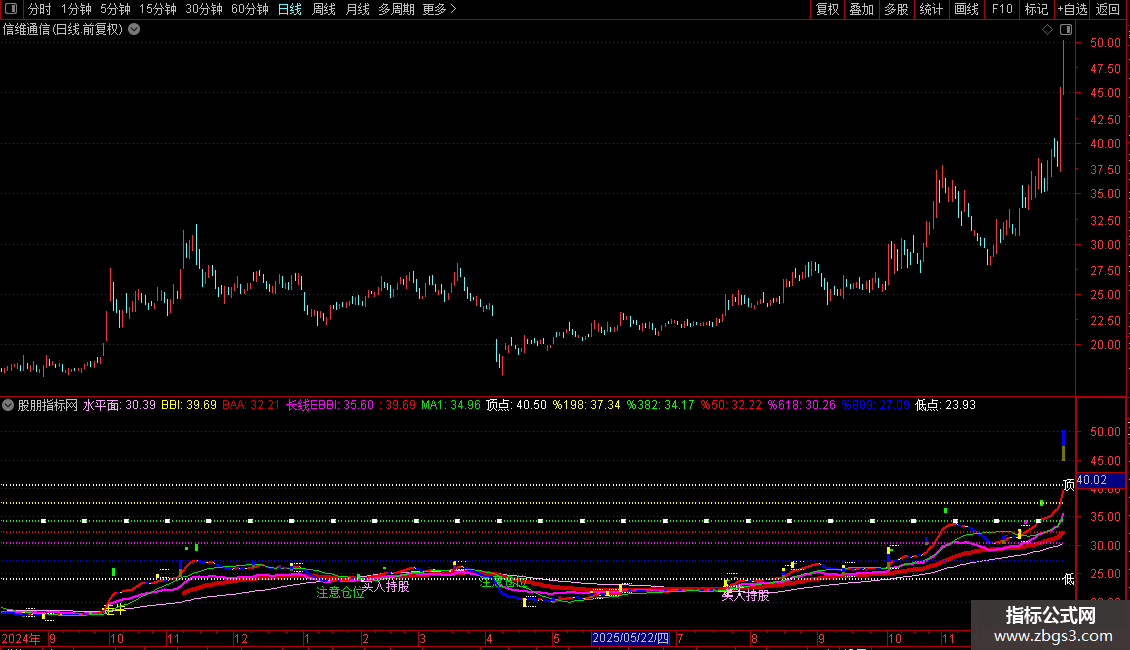Expand the 信维通信 chart title dropdown

(x=134, y=29)
